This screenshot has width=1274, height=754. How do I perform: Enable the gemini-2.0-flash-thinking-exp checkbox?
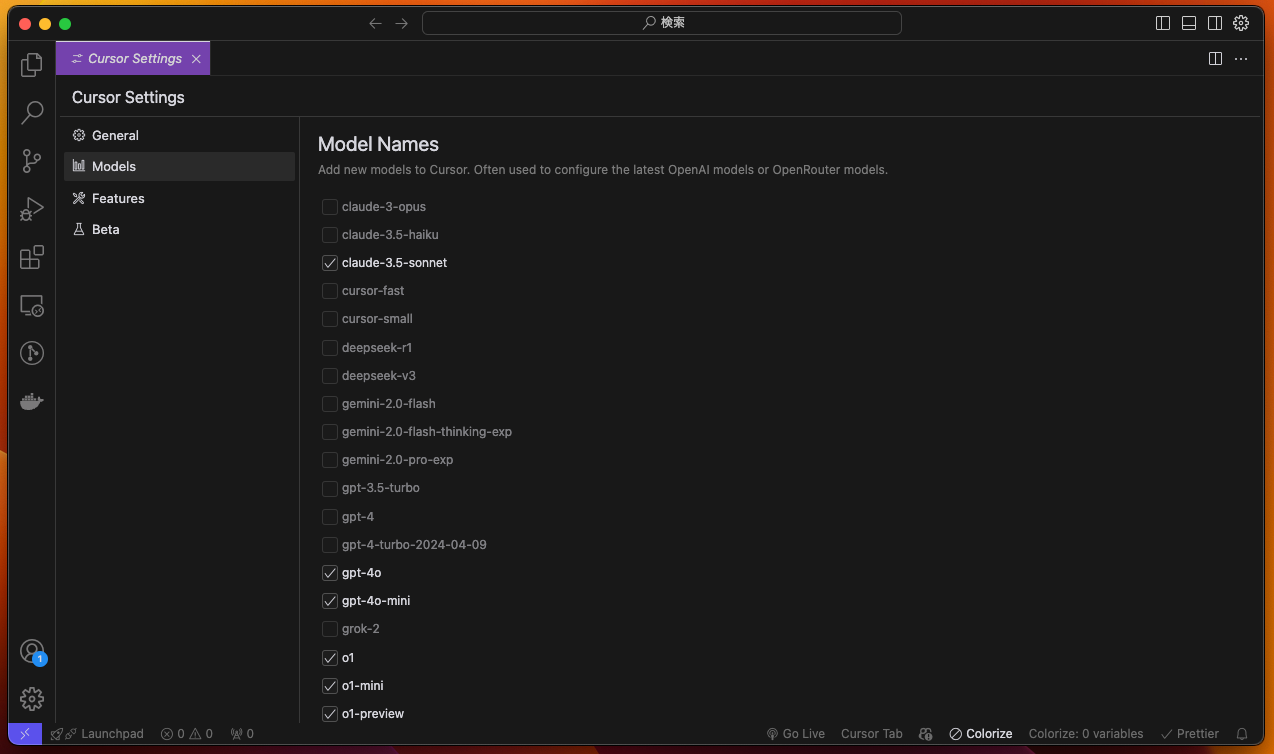pos(329,432)
